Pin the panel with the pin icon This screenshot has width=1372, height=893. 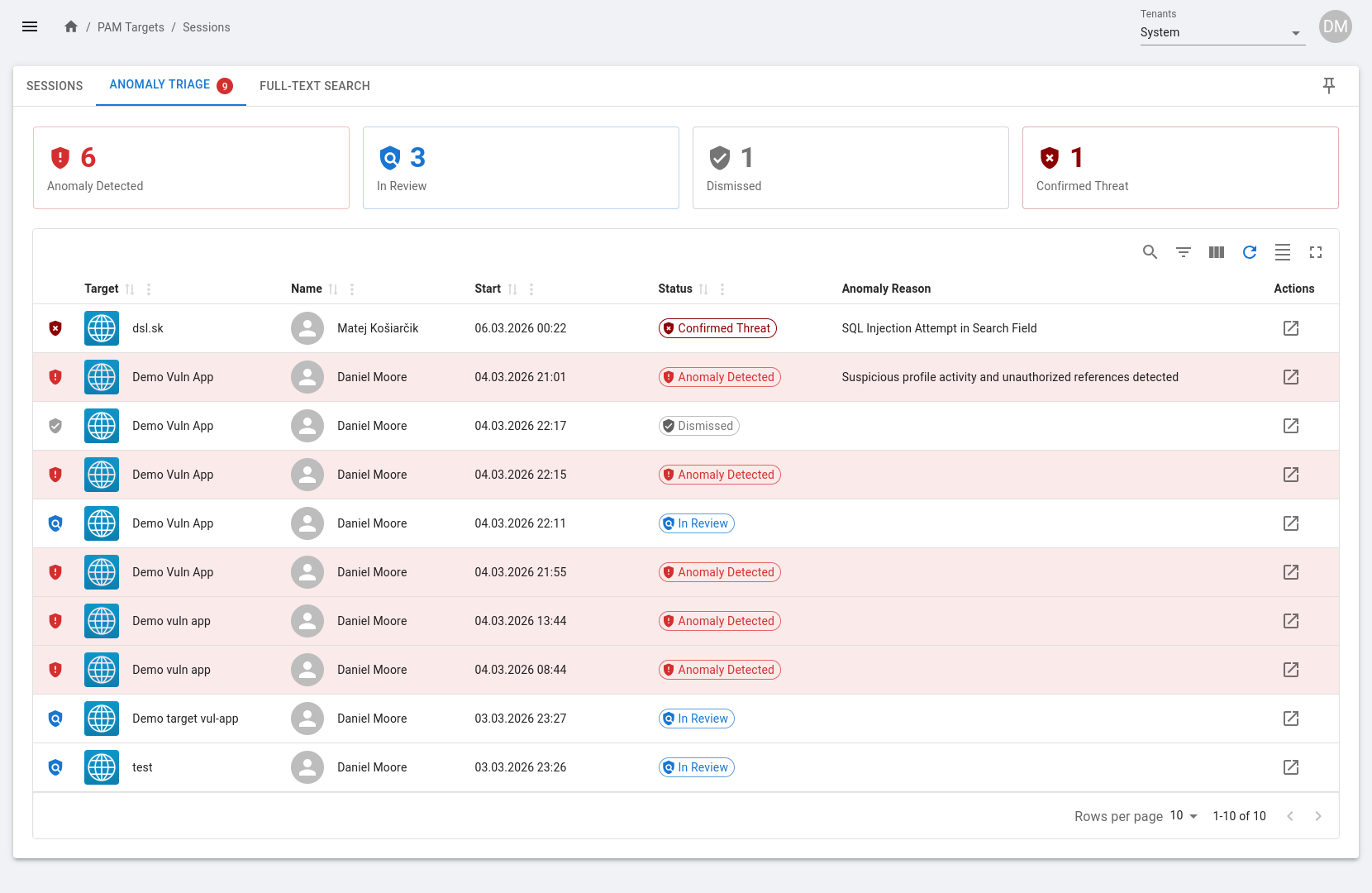click(1328, 86)
